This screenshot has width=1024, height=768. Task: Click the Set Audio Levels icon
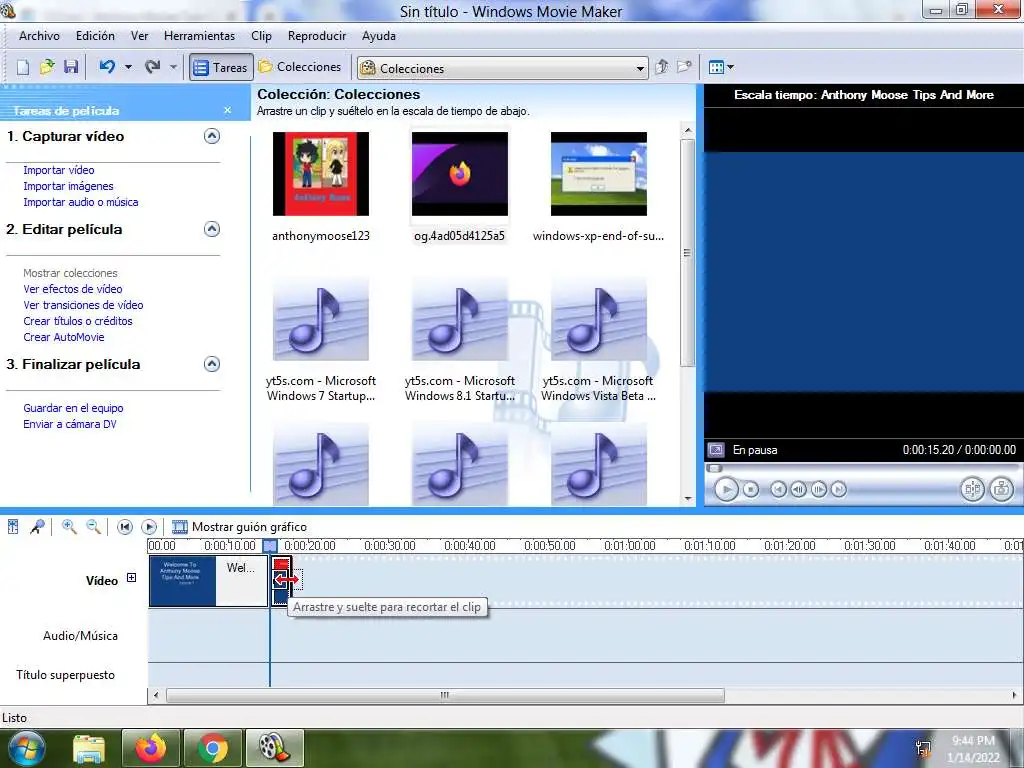13,526
